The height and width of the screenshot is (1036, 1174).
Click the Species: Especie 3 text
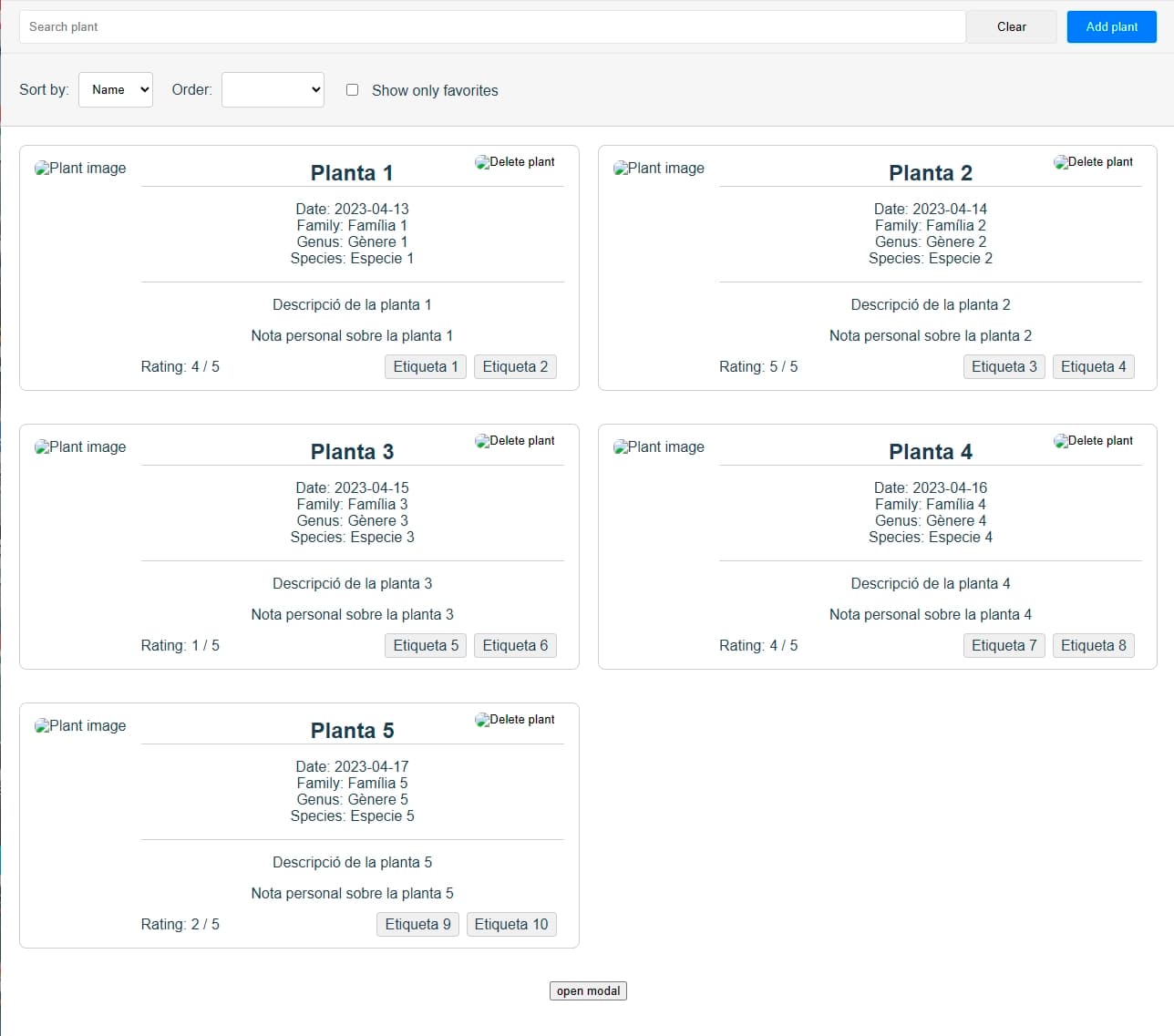click(352, 537)
